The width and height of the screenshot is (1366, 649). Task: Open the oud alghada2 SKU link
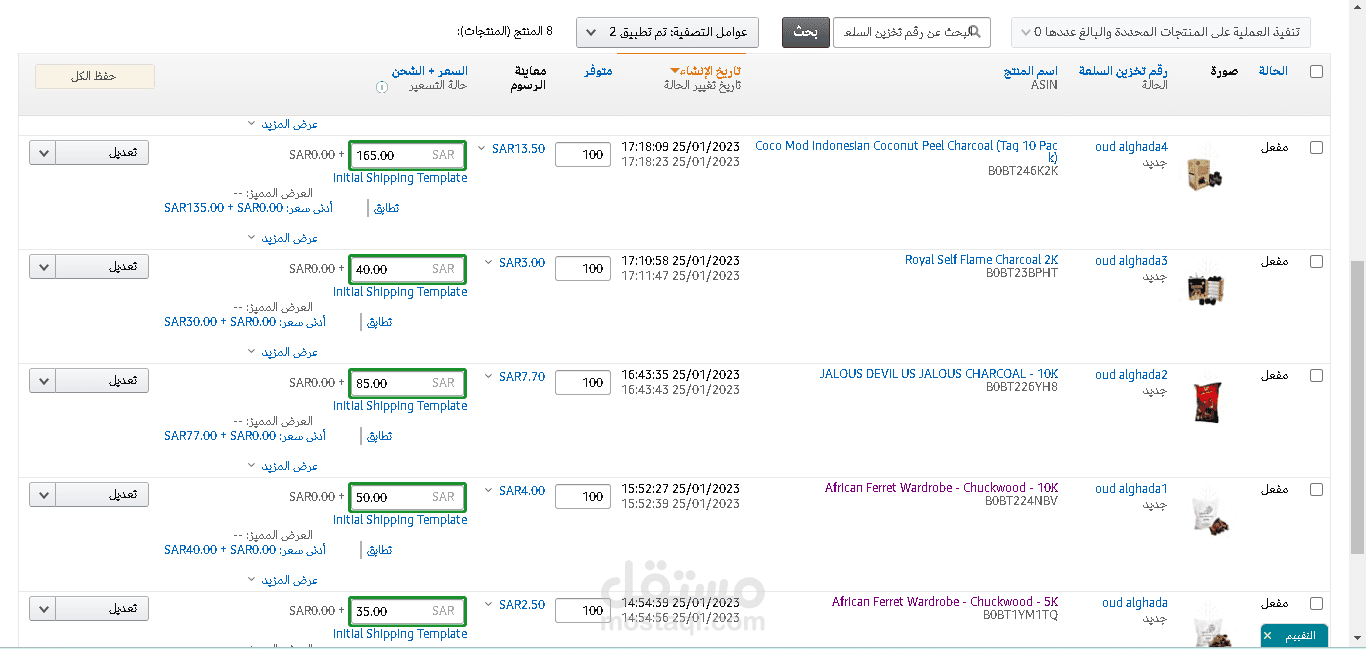(1131, 375)
